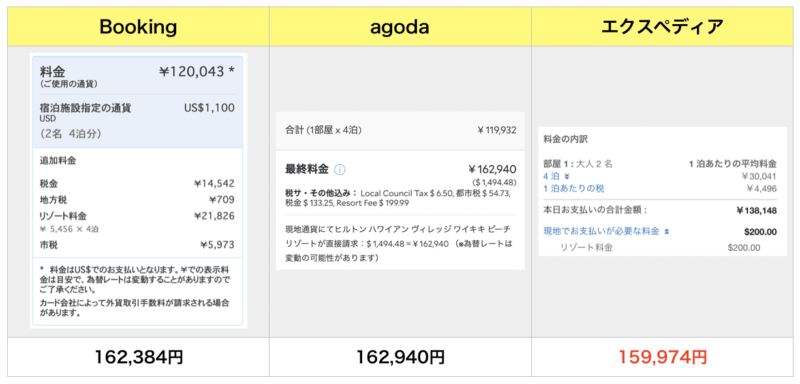
Task: Select the エクスペディア column header
Action: click(662, 27)
